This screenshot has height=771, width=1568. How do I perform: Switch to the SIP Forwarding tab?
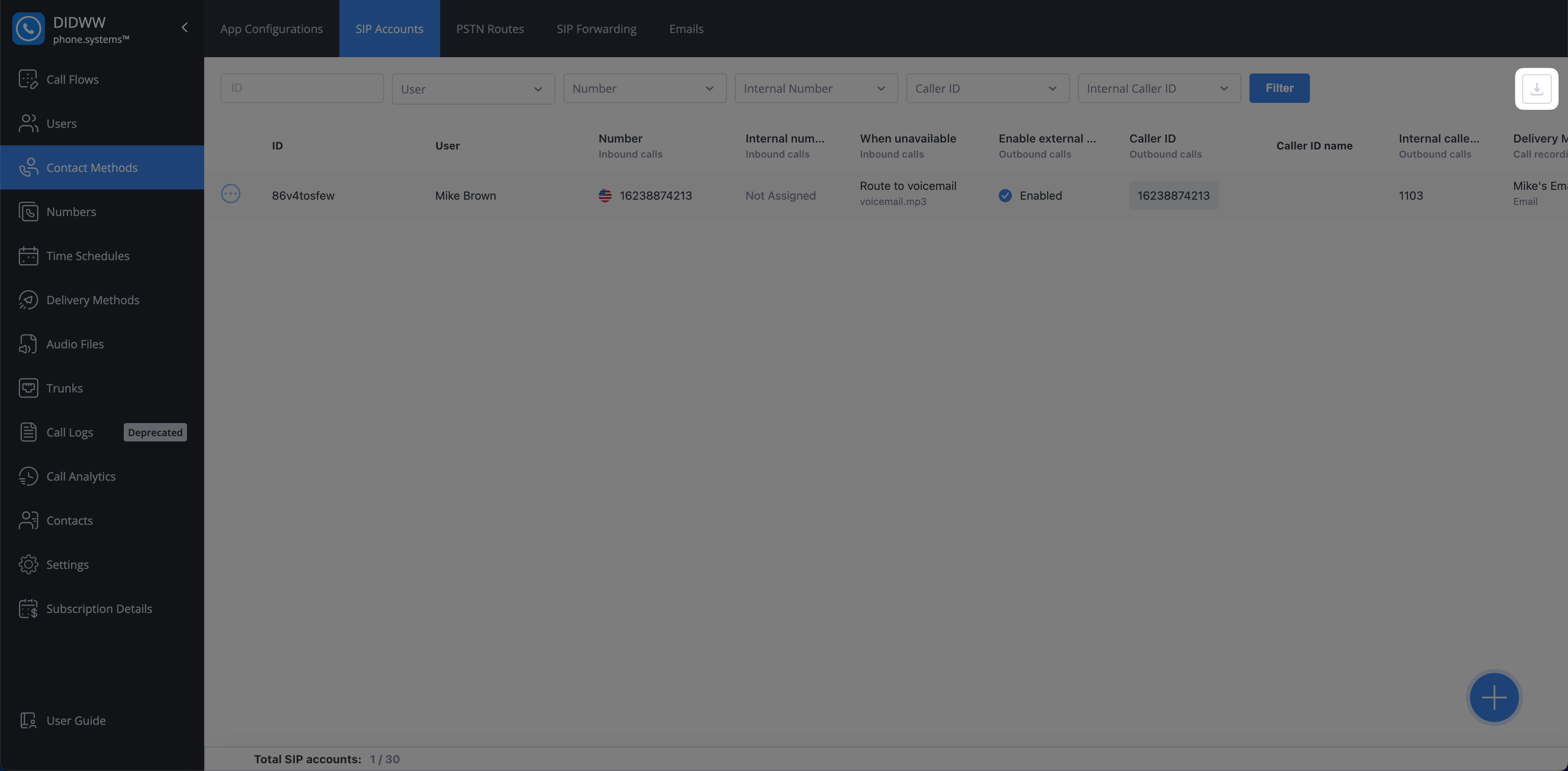[x=597, y=29]
